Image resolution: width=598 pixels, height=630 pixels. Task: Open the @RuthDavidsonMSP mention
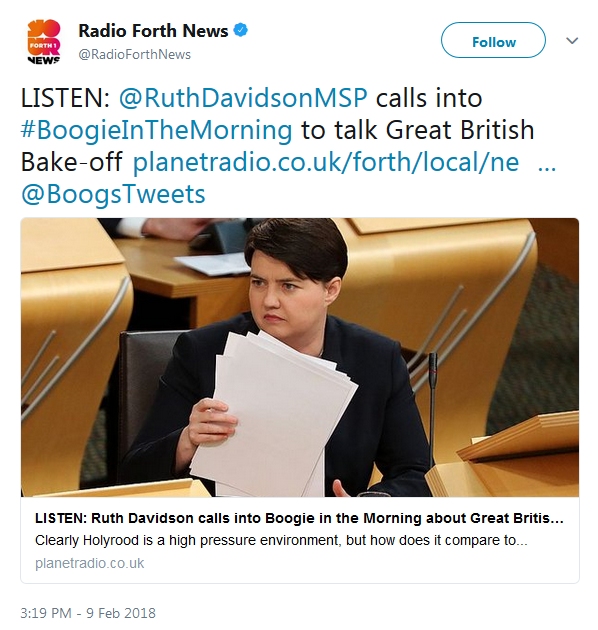[x=243, y=98]
